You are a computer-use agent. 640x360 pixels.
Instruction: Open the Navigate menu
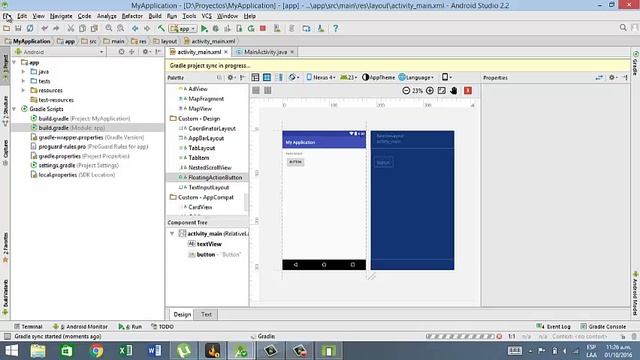point(61,16)
